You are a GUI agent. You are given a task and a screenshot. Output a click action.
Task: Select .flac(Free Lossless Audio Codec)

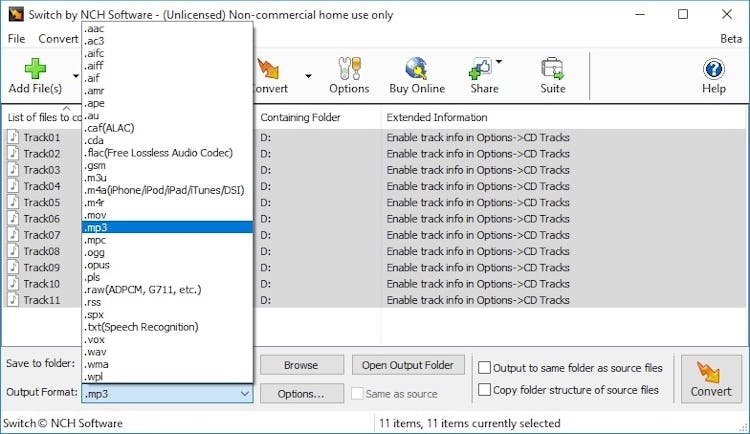pos(167,153)
